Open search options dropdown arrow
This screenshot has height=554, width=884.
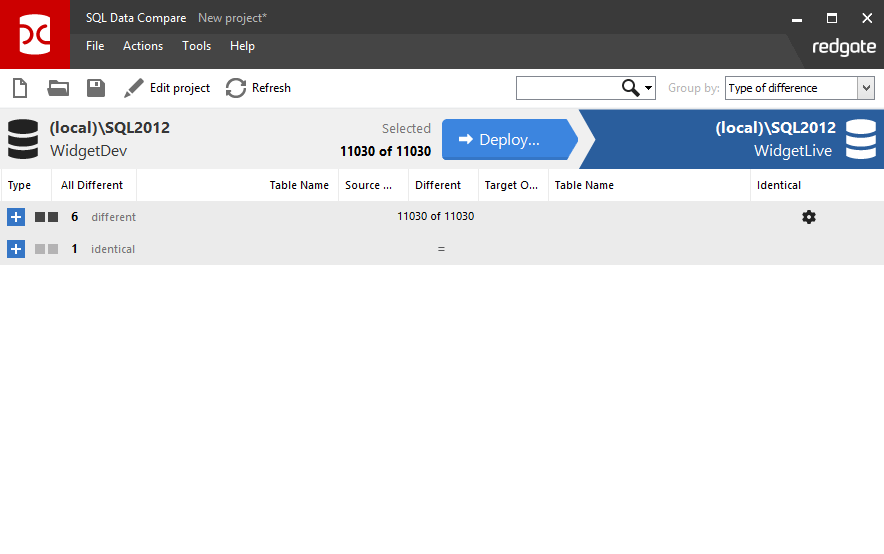tap(649, 88)
